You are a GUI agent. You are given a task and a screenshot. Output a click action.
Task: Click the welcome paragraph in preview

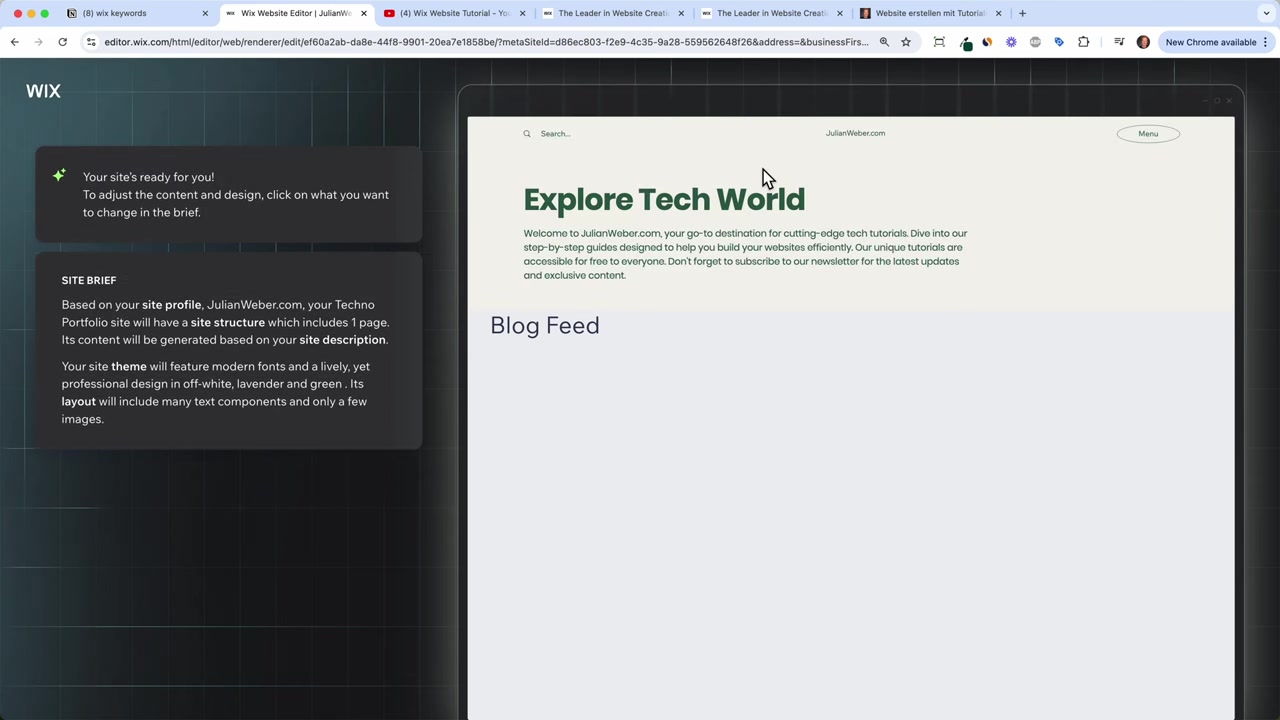pyautogui.click(x=745, y=254)
